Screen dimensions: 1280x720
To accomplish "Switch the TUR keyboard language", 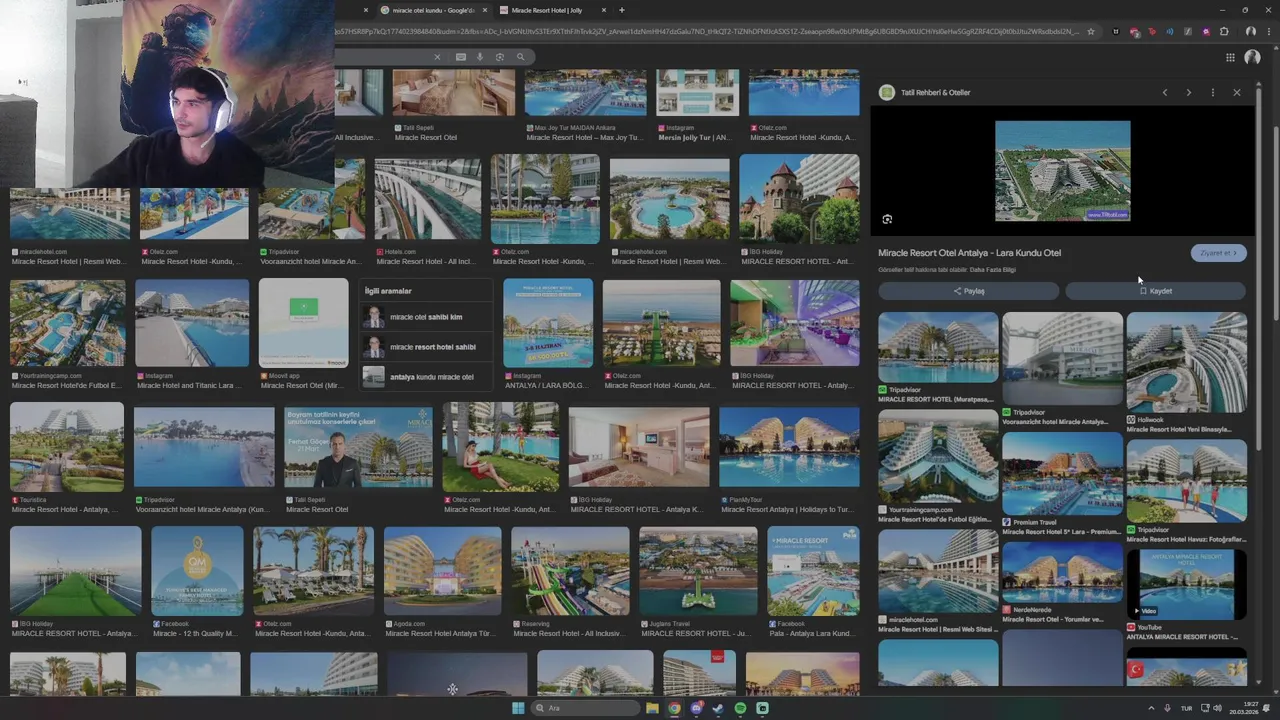I will pyautogui.click(x=1187, y=708).
